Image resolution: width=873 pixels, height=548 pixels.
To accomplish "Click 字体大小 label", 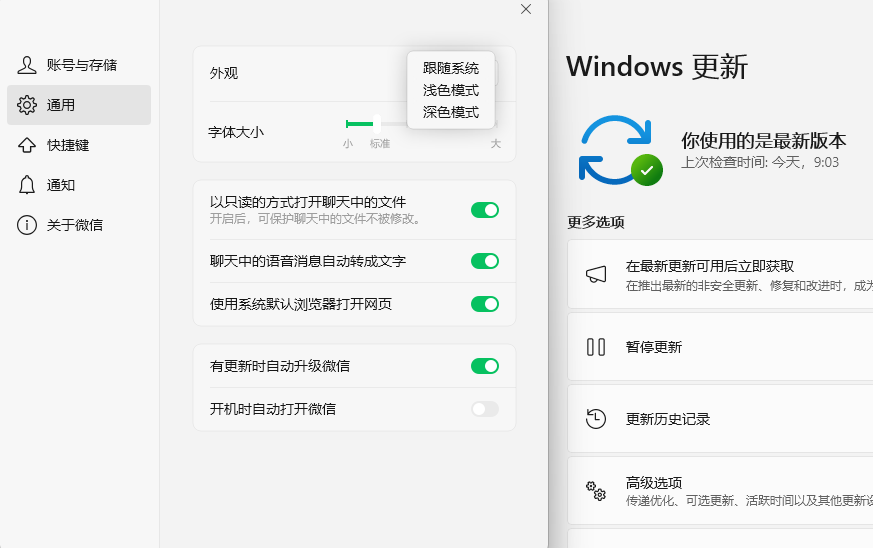I will 236,132.
